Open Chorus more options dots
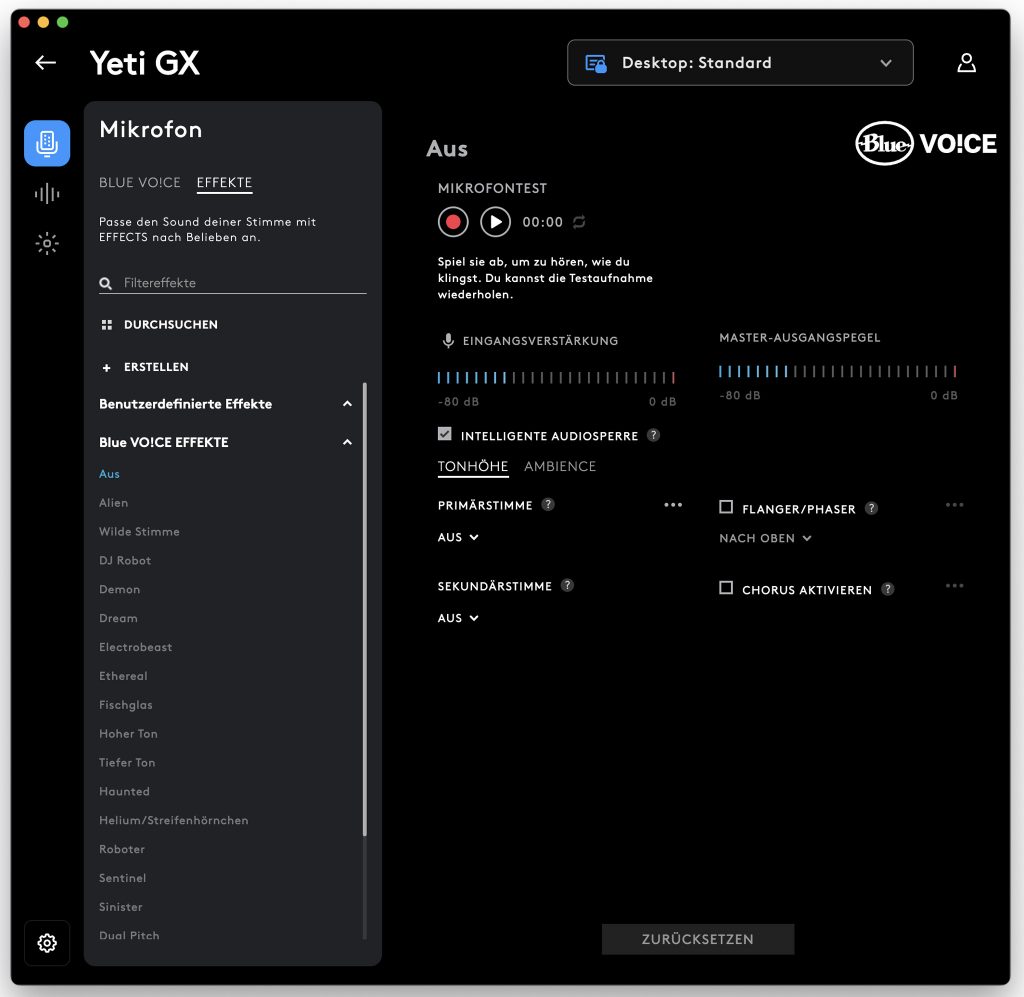Image resolution: width=1024 pixels, height=997 pixels. pyautogui.click(x=955, y=586)
